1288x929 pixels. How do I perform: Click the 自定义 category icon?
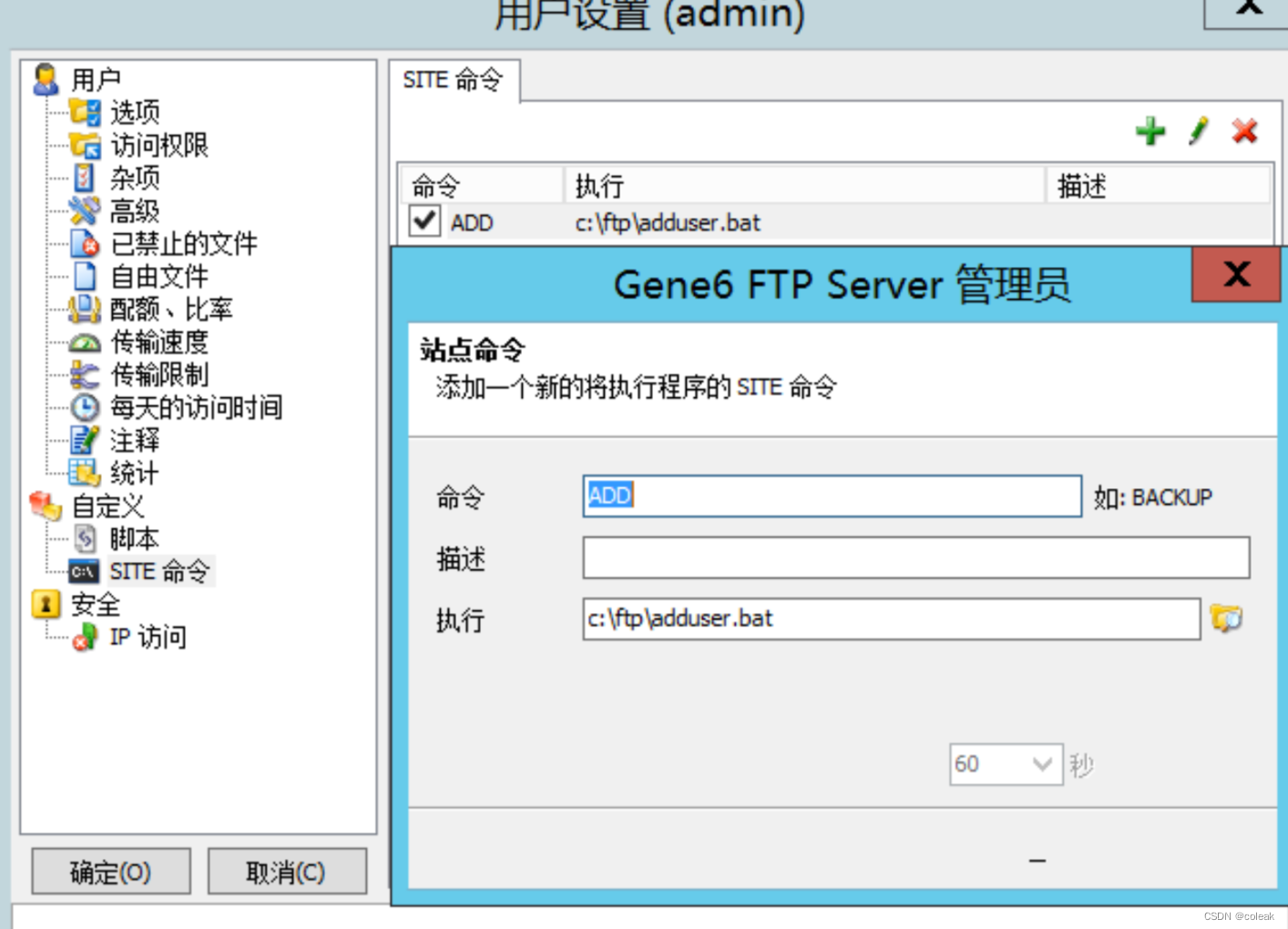click(46, 505)
